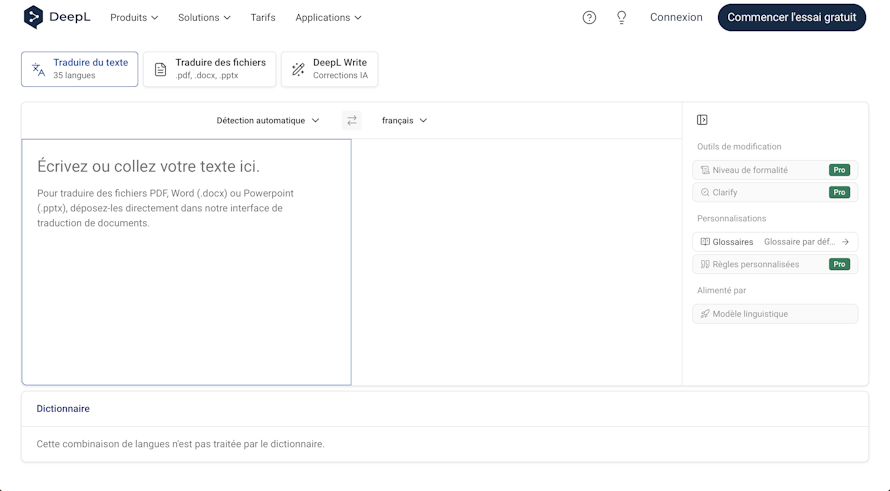
Task: Switch to Traduire des fichiers tab
Action: coord(209,69)
